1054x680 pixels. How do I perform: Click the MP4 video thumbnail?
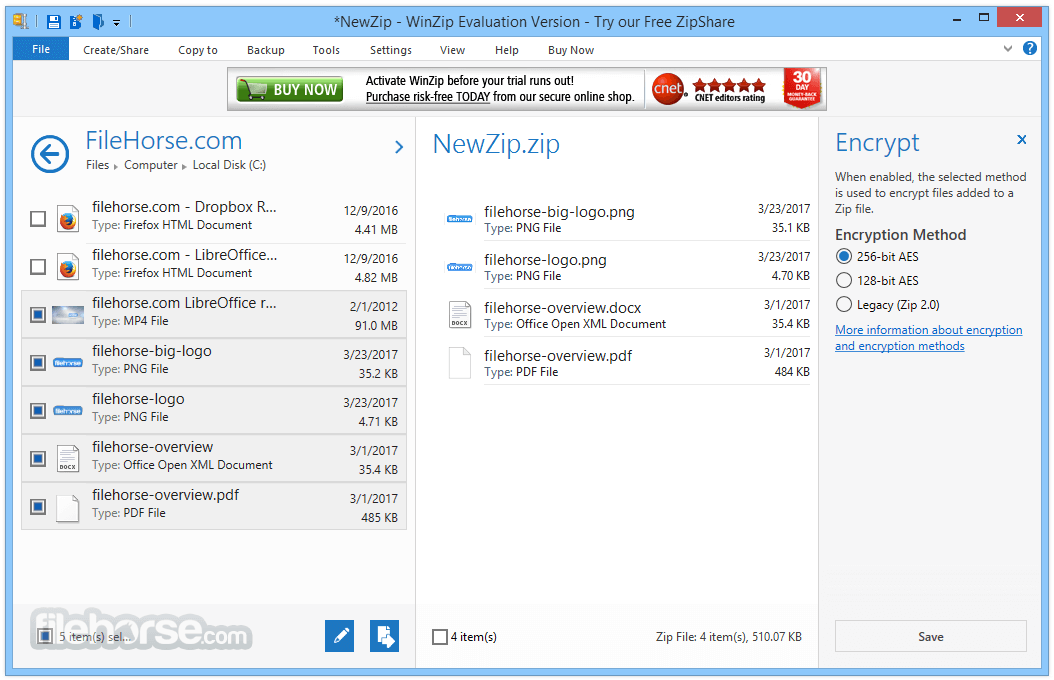coord(68,314)
